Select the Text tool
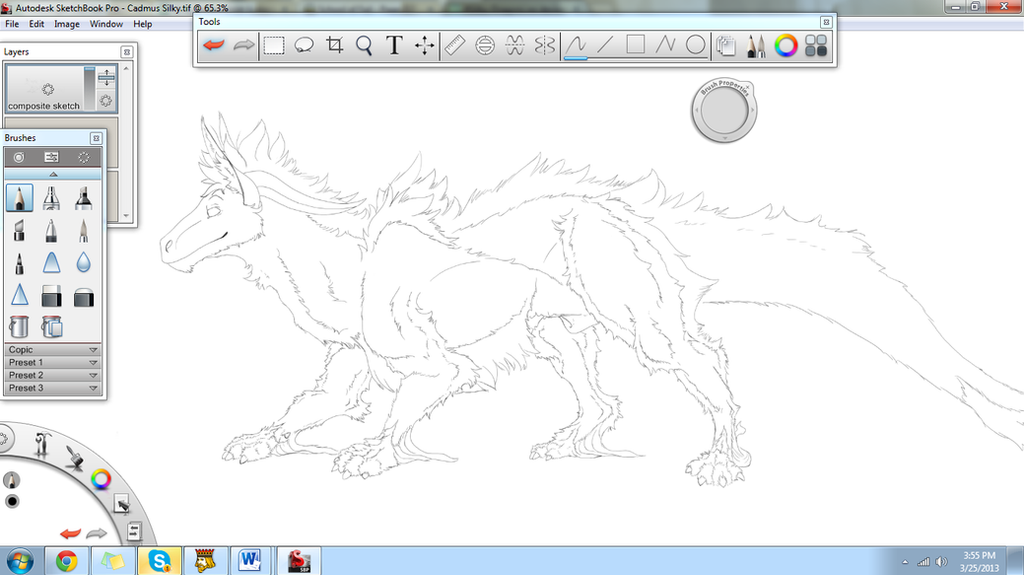This screenshot has height=575, width=1024. tap(394, 46)
